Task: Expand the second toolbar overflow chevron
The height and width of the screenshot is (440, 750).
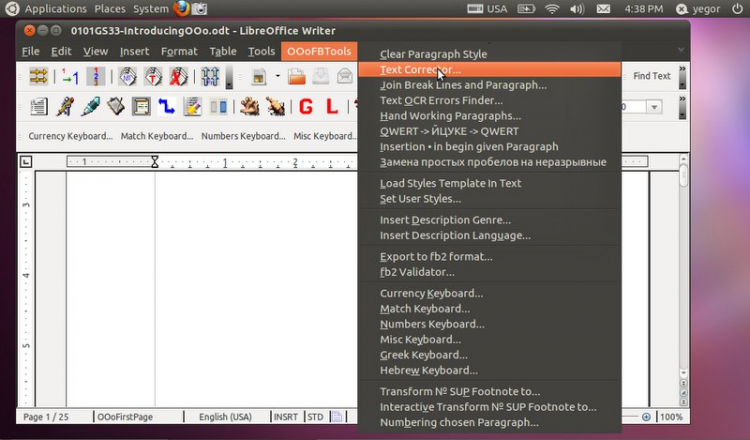Action: 683,99
